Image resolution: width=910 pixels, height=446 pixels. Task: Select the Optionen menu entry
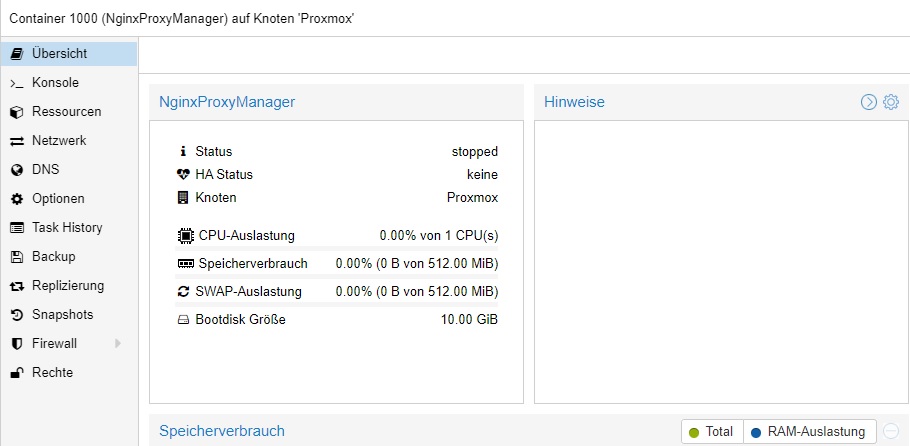pos(58,199)
